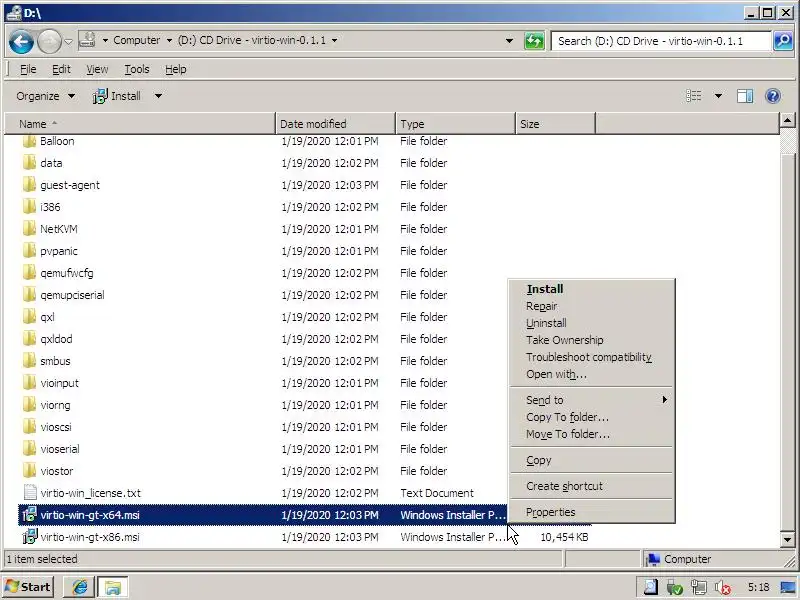The height and width of the screenshot is (600, 800).
Task: Click the Install toolbar button
Action: (x=117, y=96)
